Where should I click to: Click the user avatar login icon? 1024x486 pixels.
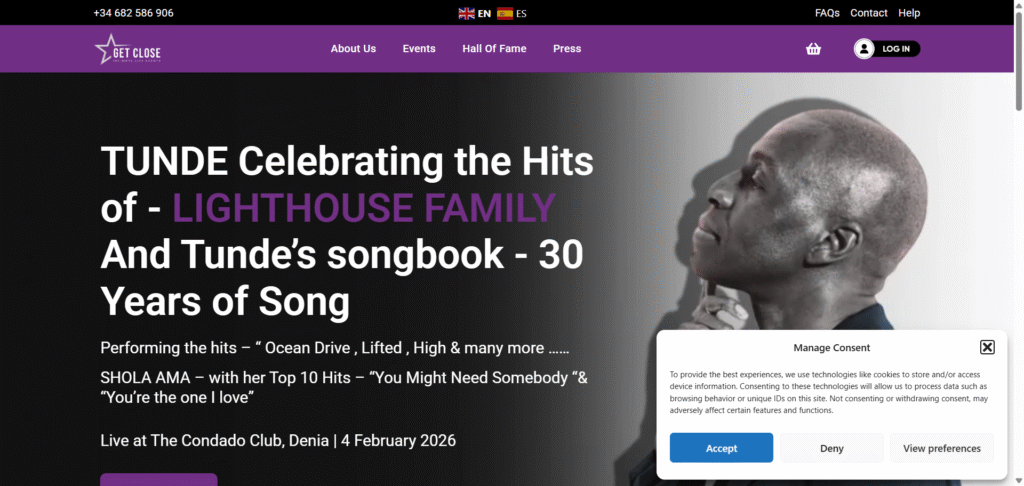[x=864, y=49]
